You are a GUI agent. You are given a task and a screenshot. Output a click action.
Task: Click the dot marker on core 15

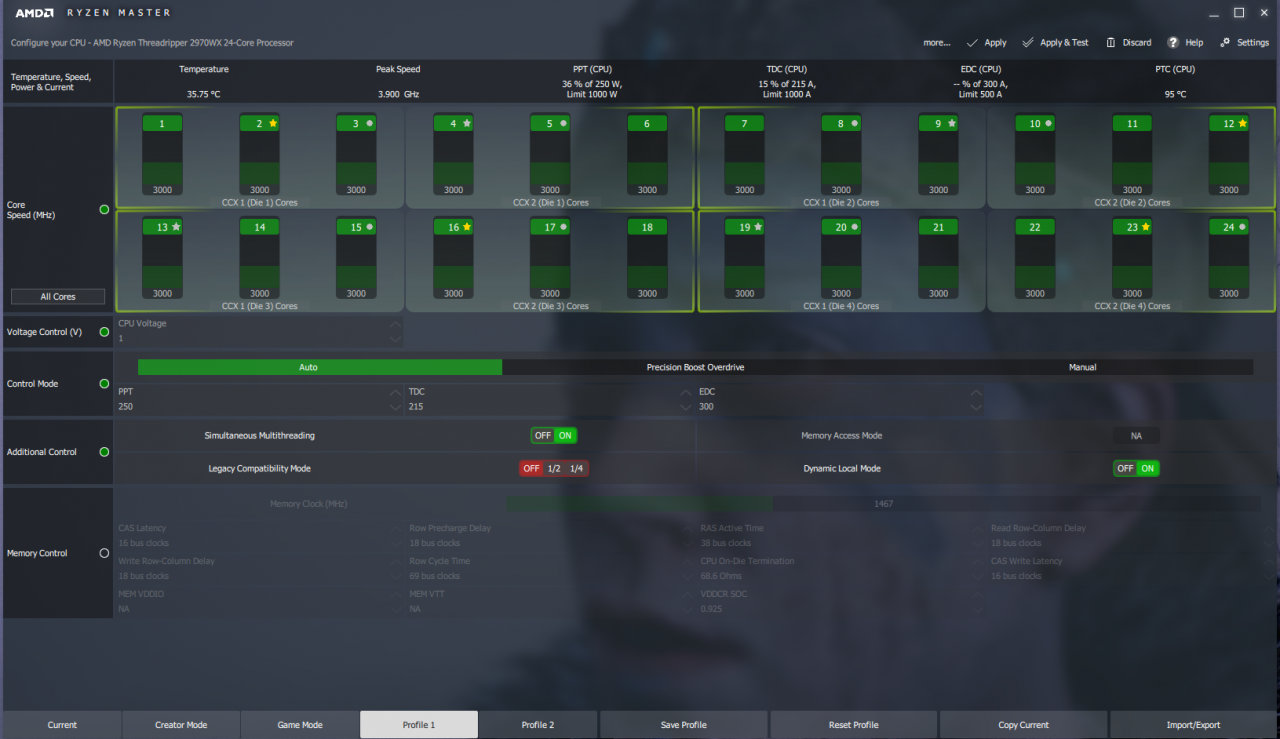coord(369,227)
